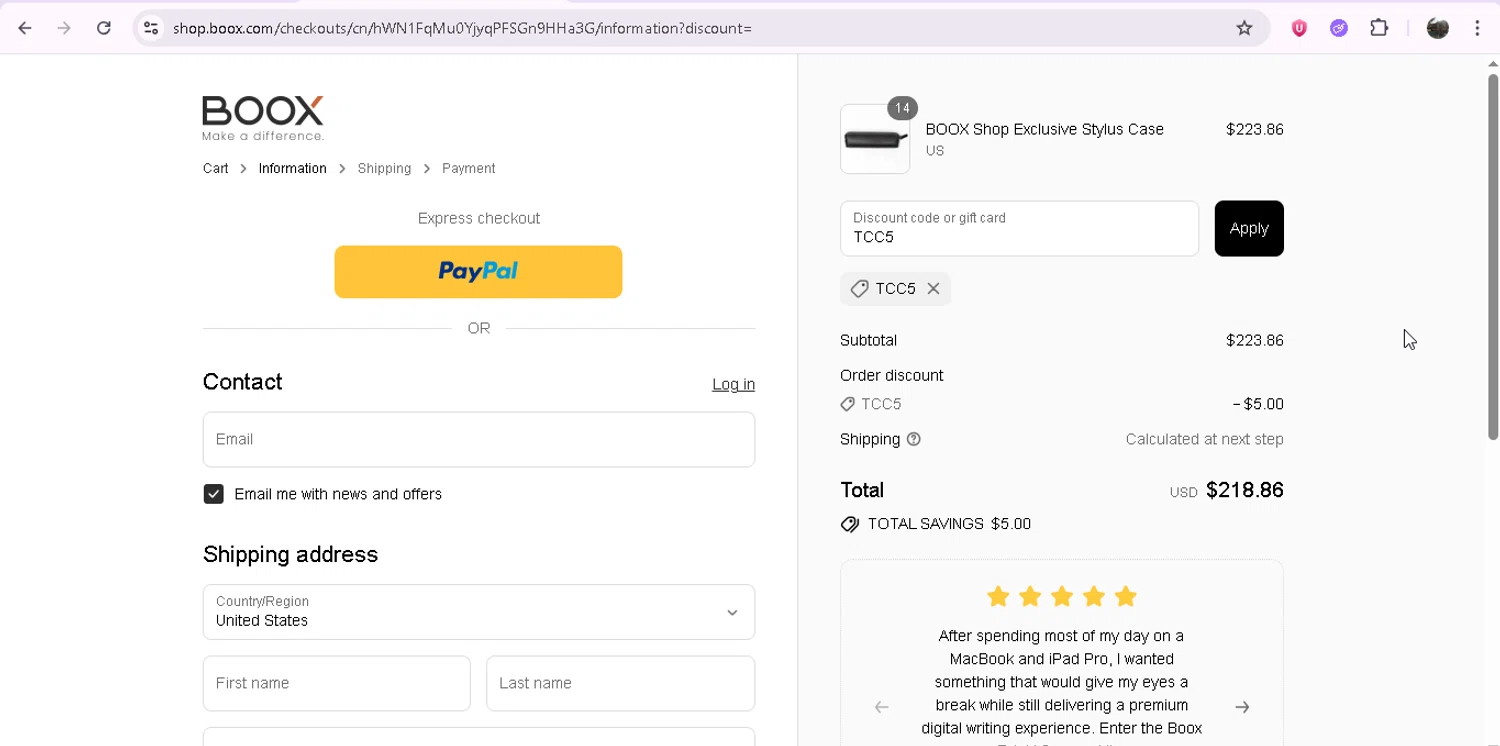Click the − $5.00 order discount value
This screenshot has width=1500, height=746.
click(1258, 404)
